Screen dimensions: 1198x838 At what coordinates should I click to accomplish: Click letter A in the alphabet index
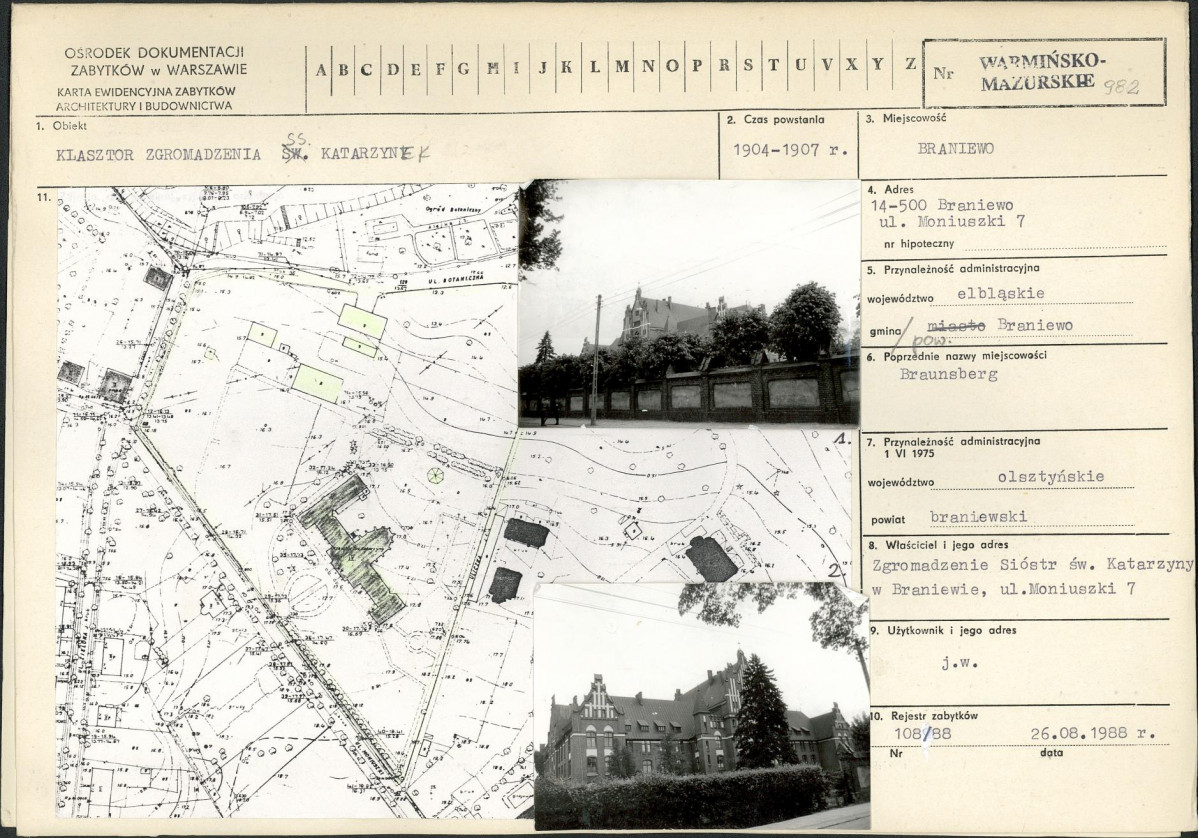(x=321, y=69)
